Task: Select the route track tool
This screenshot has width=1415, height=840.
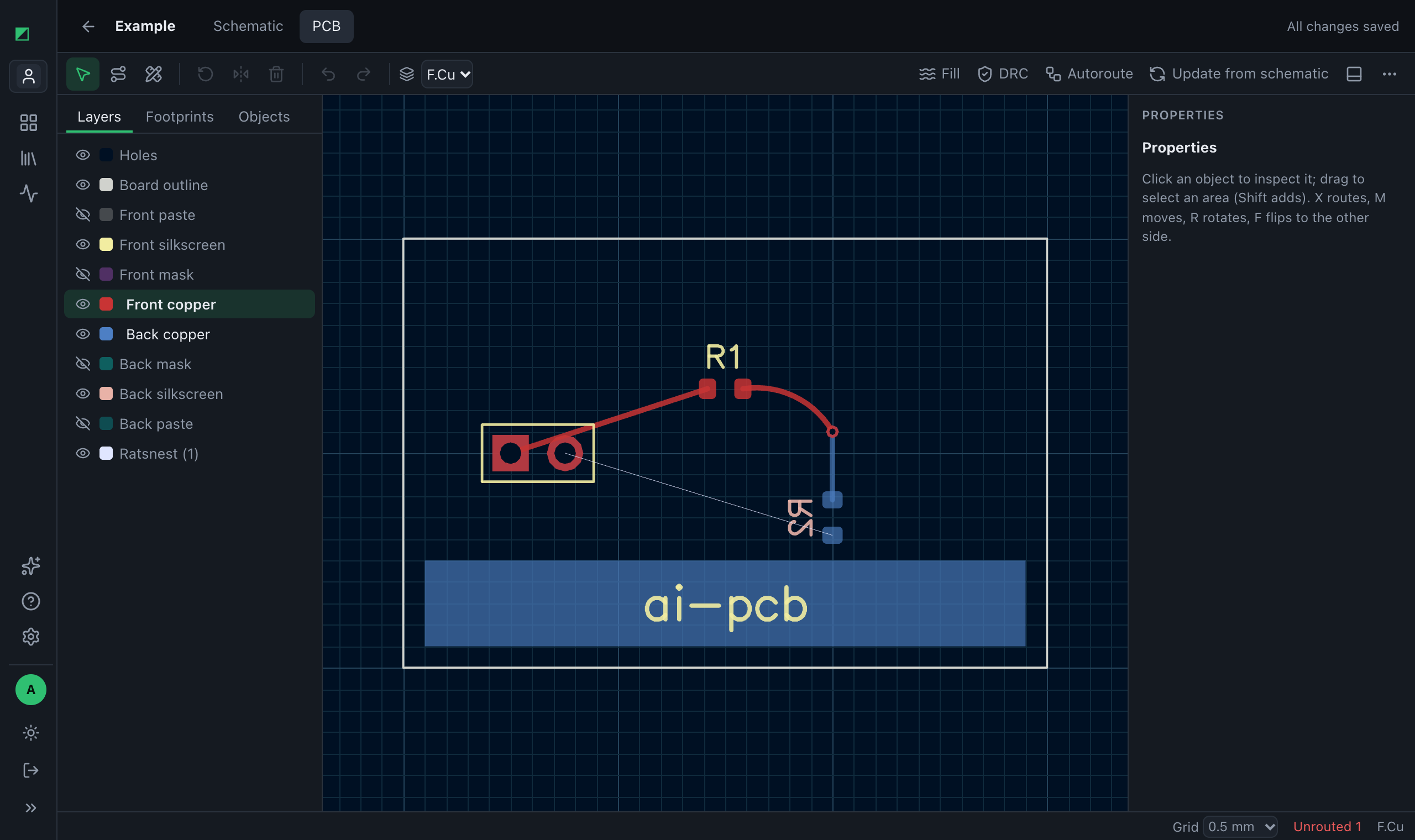Action: click(x=118, y=74)
